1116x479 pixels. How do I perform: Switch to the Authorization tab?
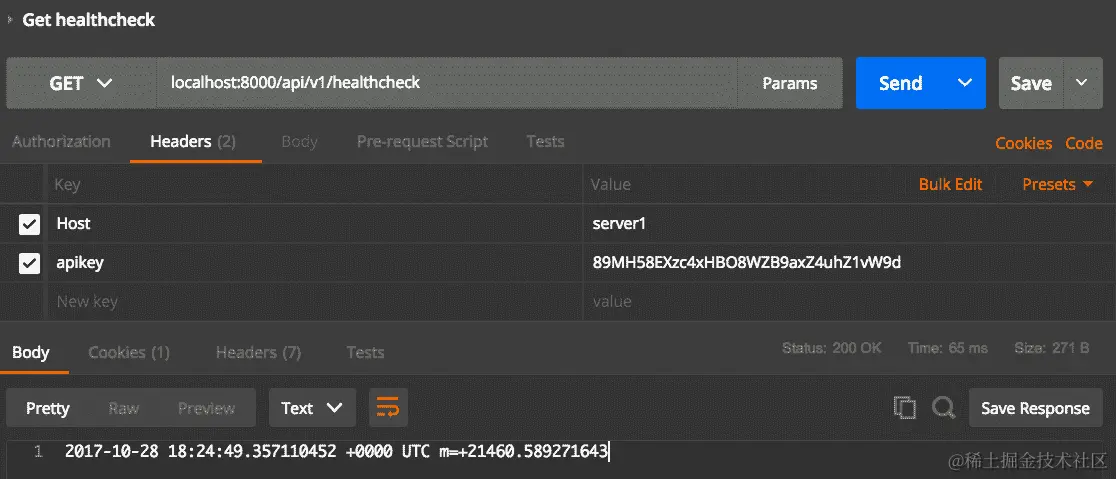[61, 142]
